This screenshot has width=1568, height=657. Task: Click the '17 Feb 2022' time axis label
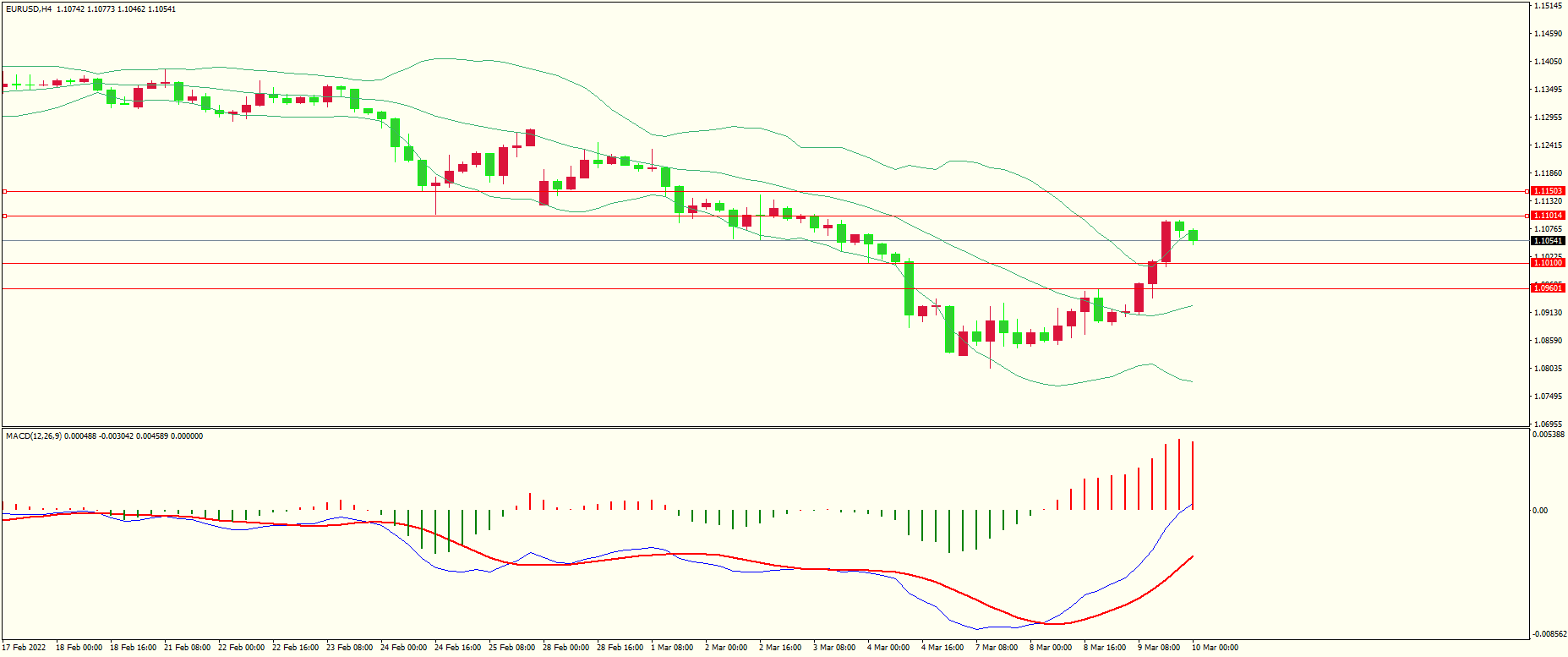[25, 648]
